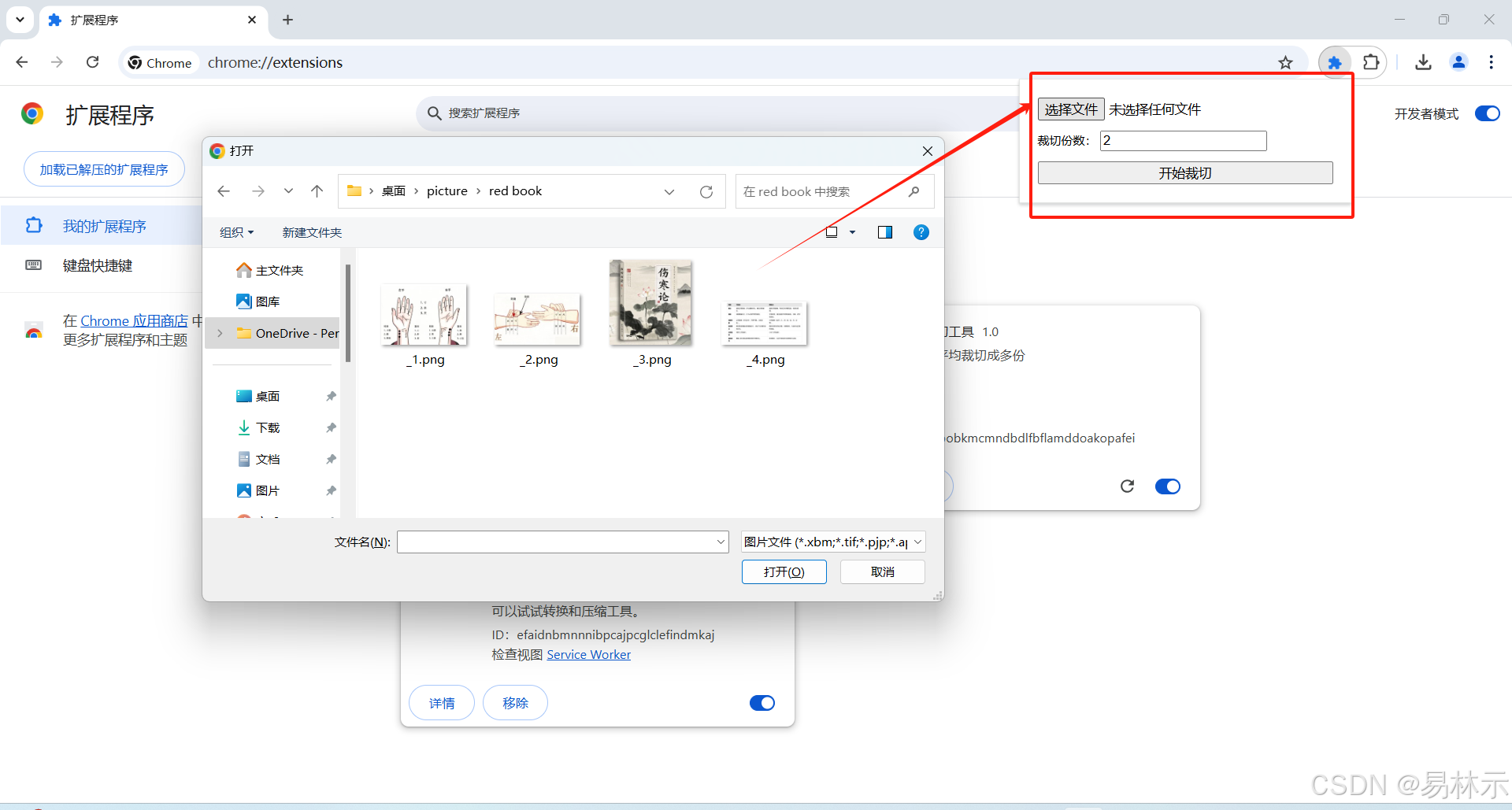This screenshot has height=810, width=1512.
Task: Open the Chrome three-dot menu
Action: 1492,62
